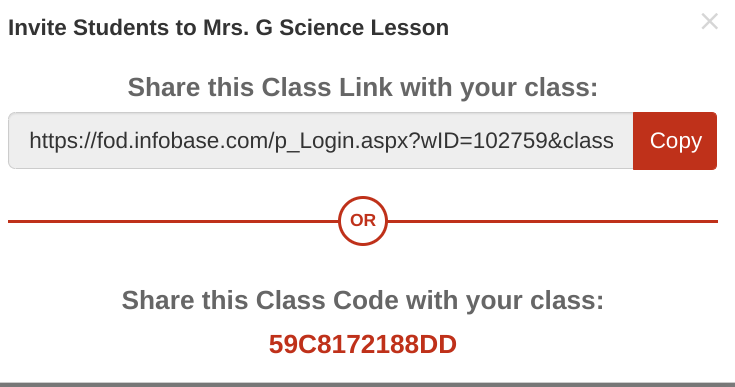
Task: Click the DD ending of class code
Action: [438, 345]
